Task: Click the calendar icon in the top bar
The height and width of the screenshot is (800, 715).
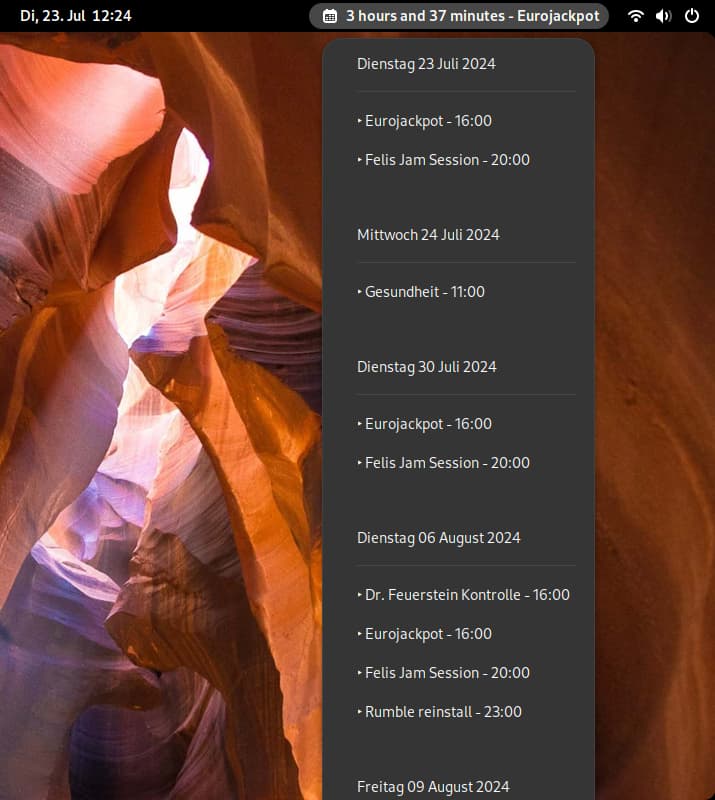Action: 330,16
